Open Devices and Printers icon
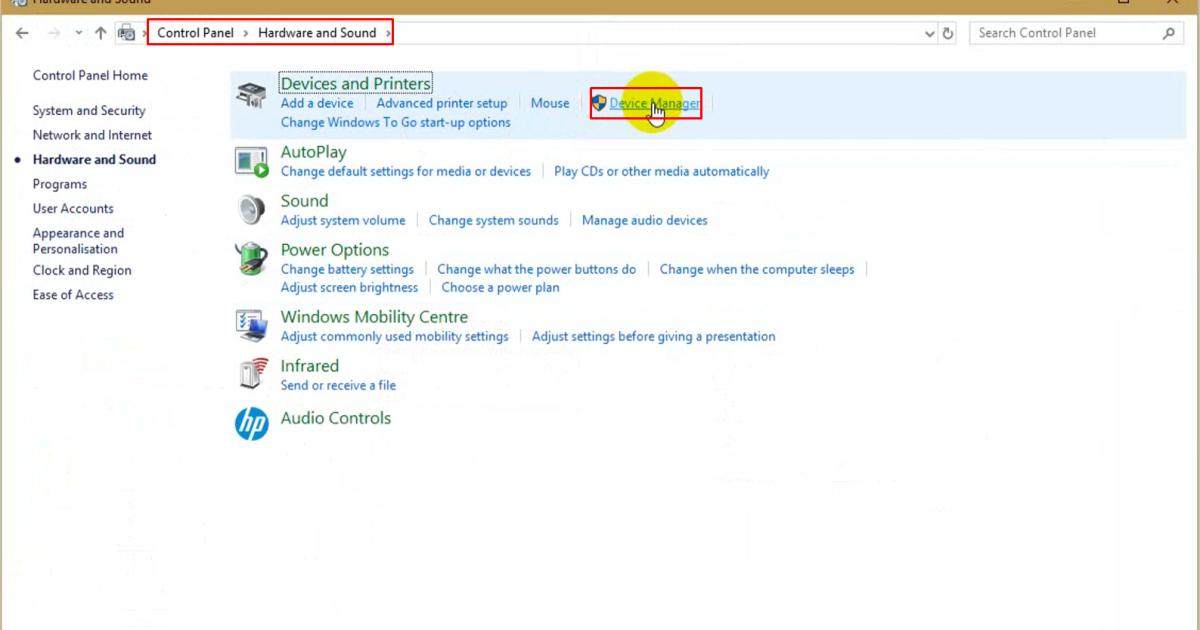 (251, 96)
